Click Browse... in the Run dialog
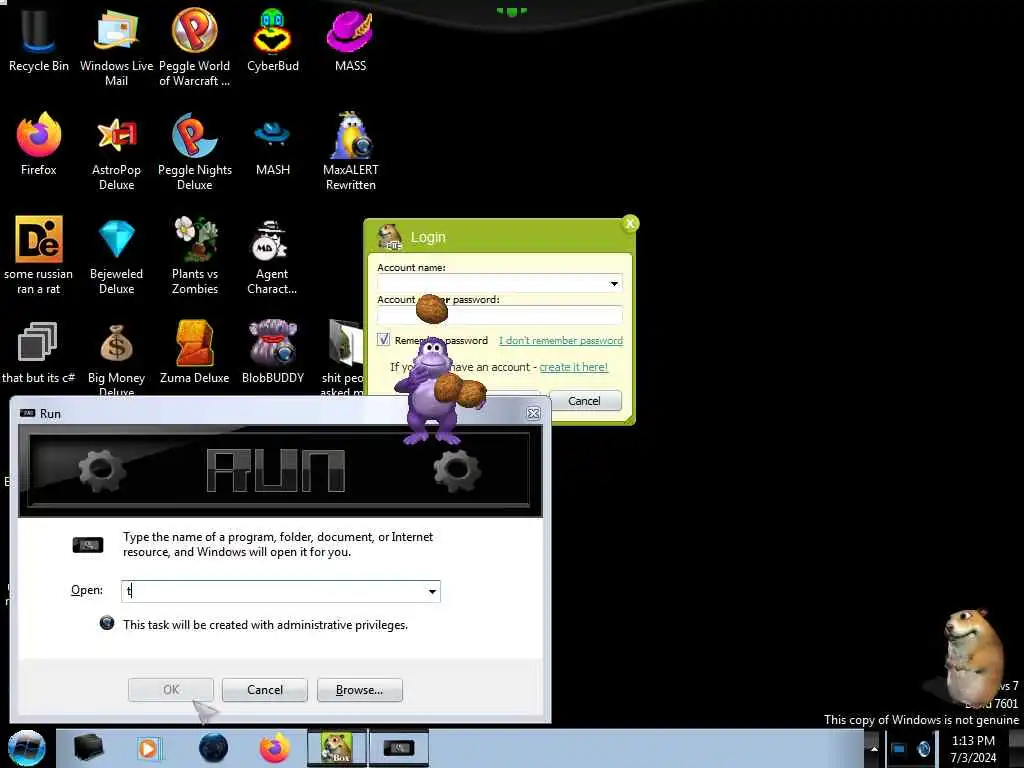 coord(360,690)
